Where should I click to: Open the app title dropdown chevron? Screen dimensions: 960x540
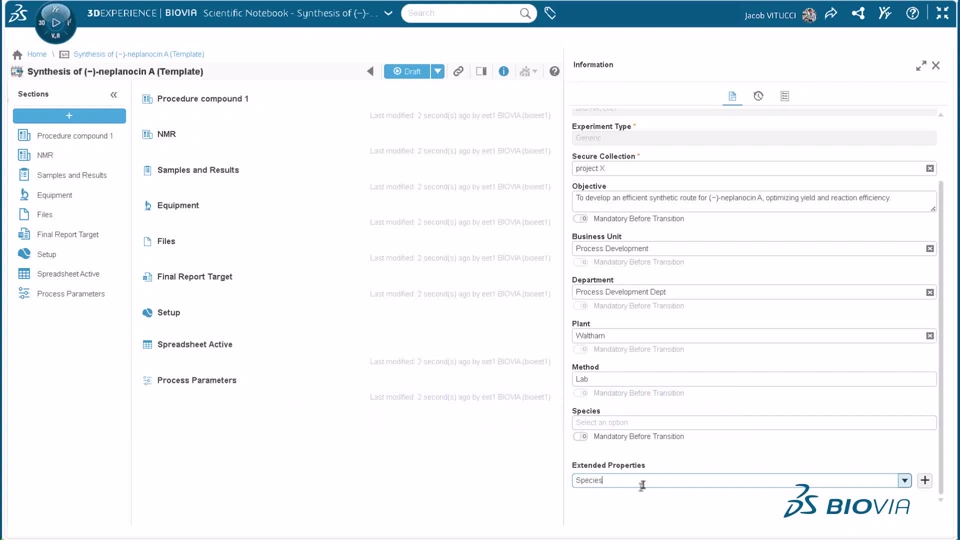[x=388, y=13]
